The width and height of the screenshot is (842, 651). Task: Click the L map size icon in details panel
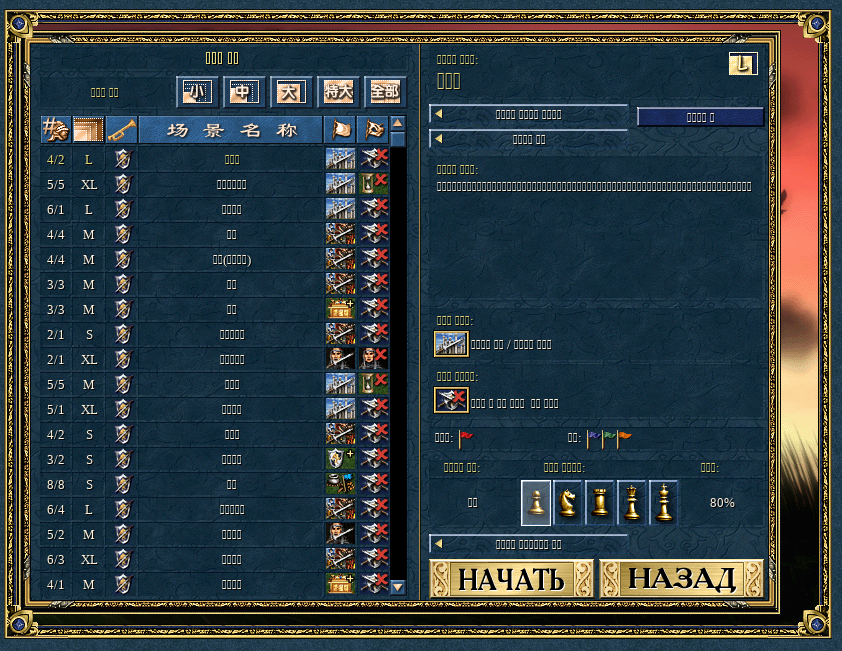pyautogui.click(x=743, y=64)
